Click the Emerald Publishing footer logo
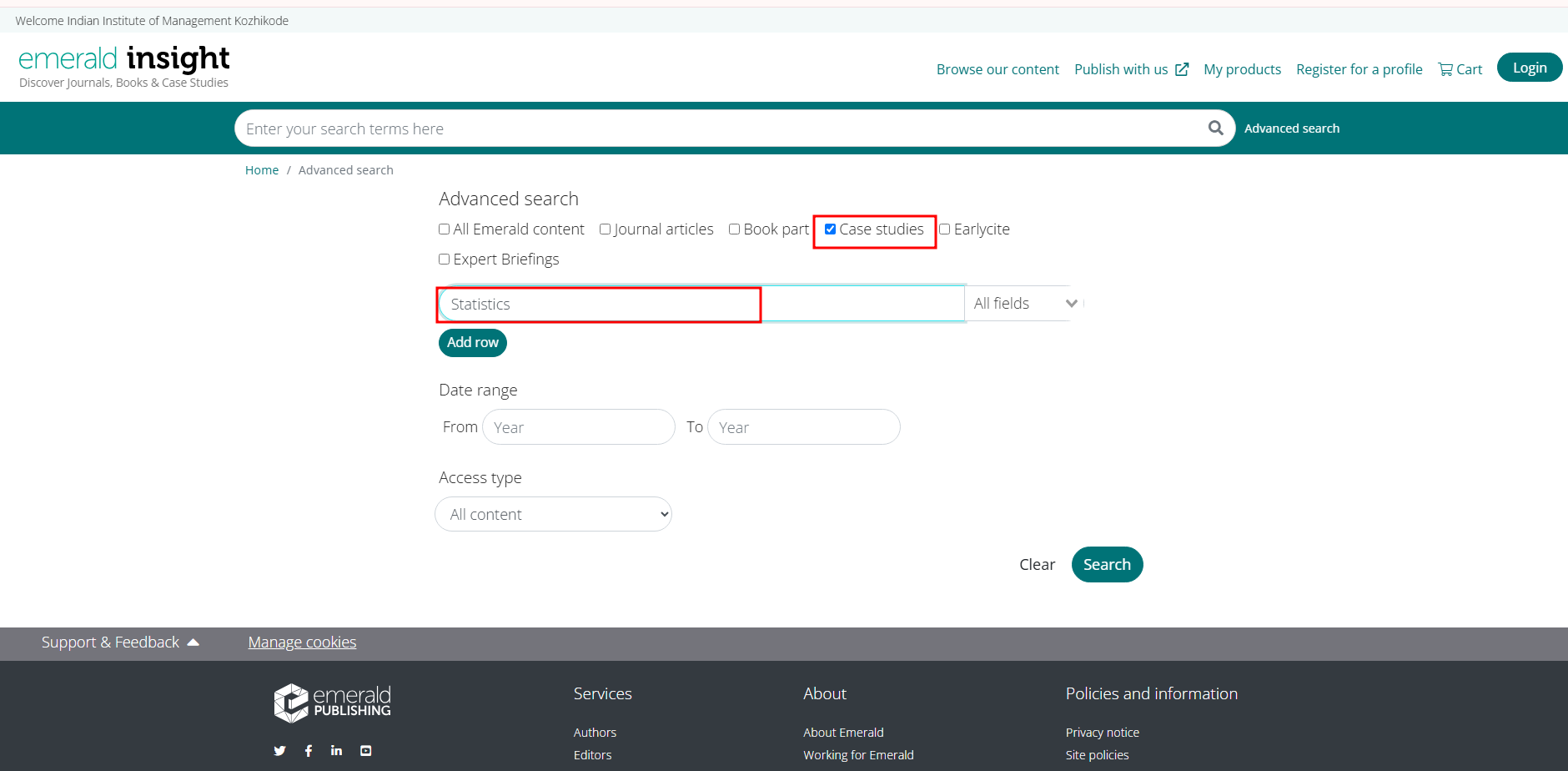This screenshot has width=1568, height=771. pyautogui.click(x=332, y=703)
